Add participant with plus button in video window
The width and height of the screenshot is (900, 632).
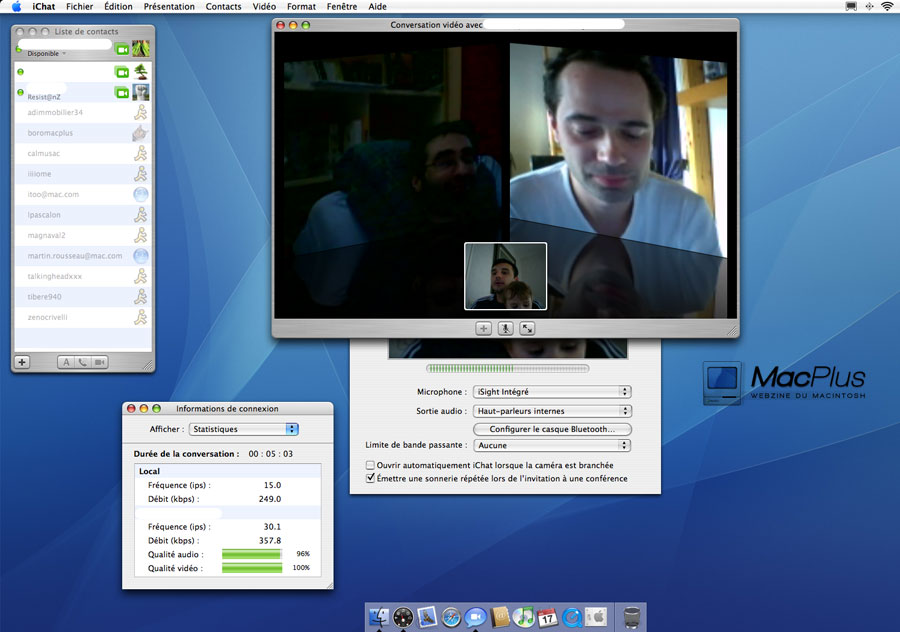[483, 329]
